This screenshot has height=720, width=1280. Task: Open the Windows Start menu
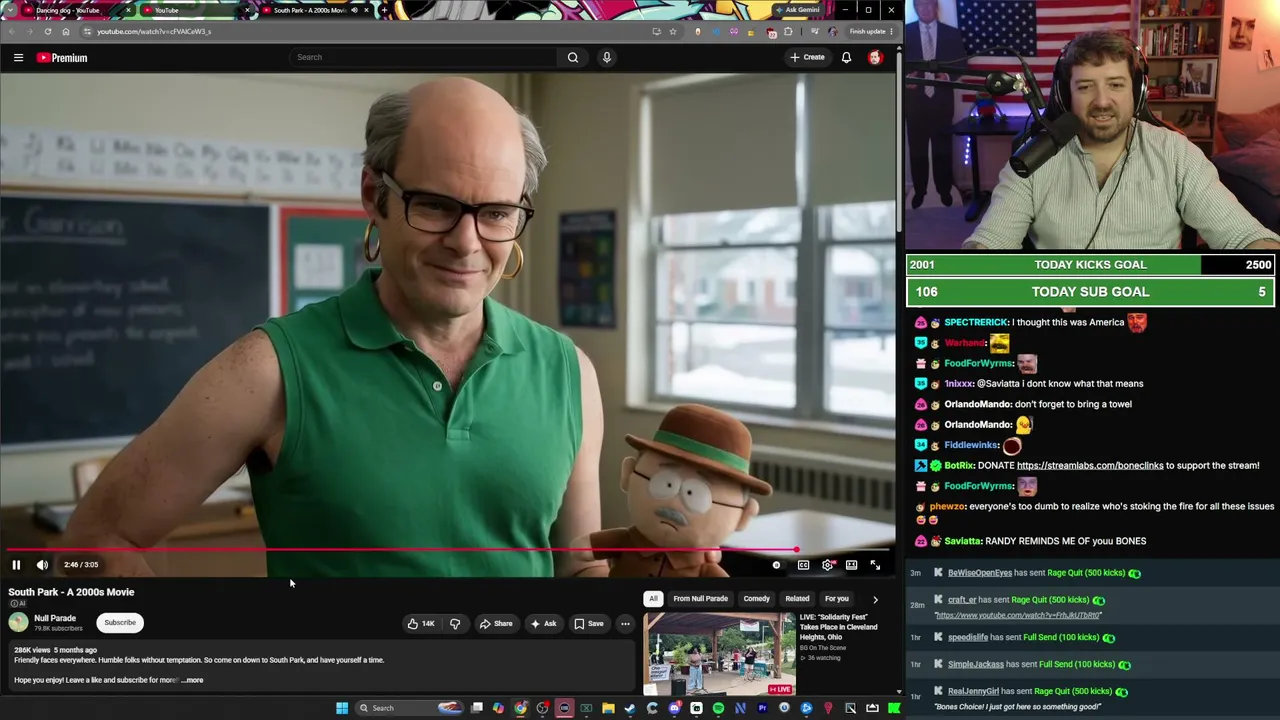342,708
